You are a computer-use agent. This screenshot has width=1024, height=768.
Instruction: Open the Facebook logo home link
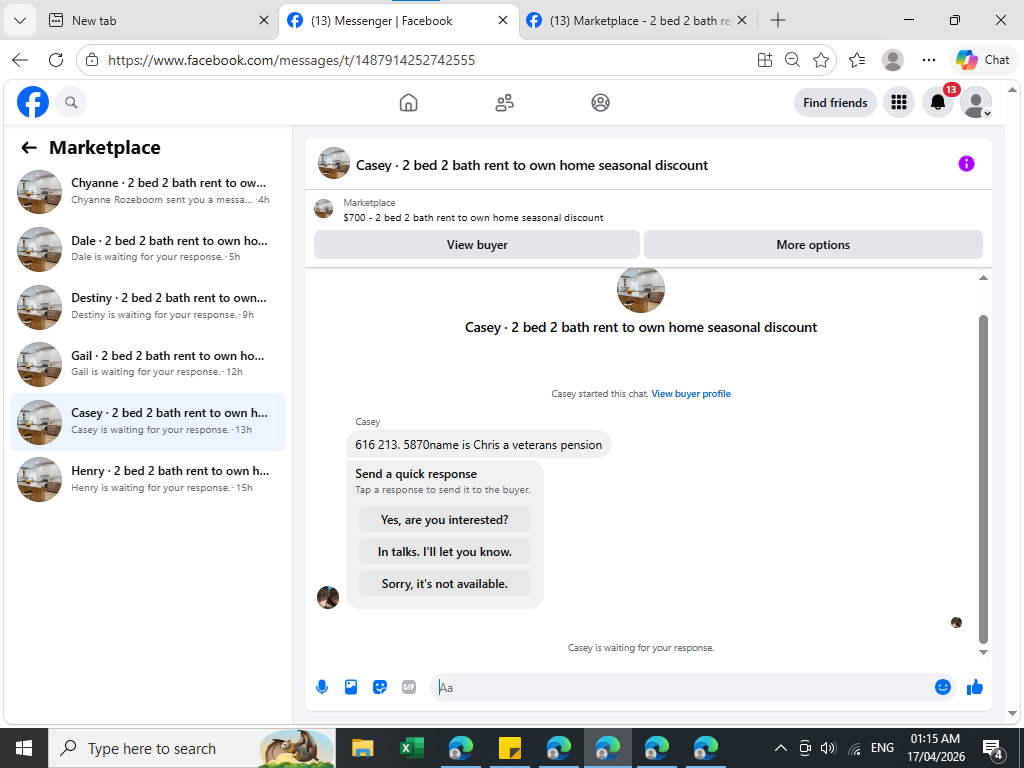[33, 103]
